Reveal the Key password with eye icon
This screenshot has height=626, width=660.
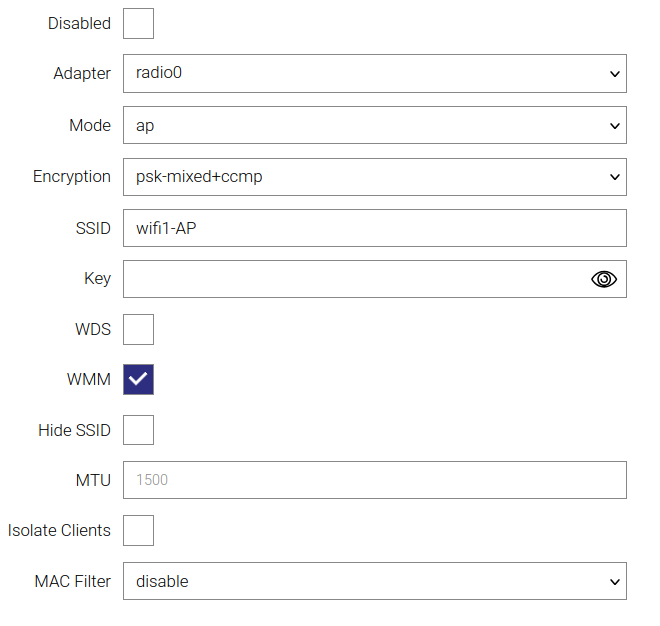(604, 279)
